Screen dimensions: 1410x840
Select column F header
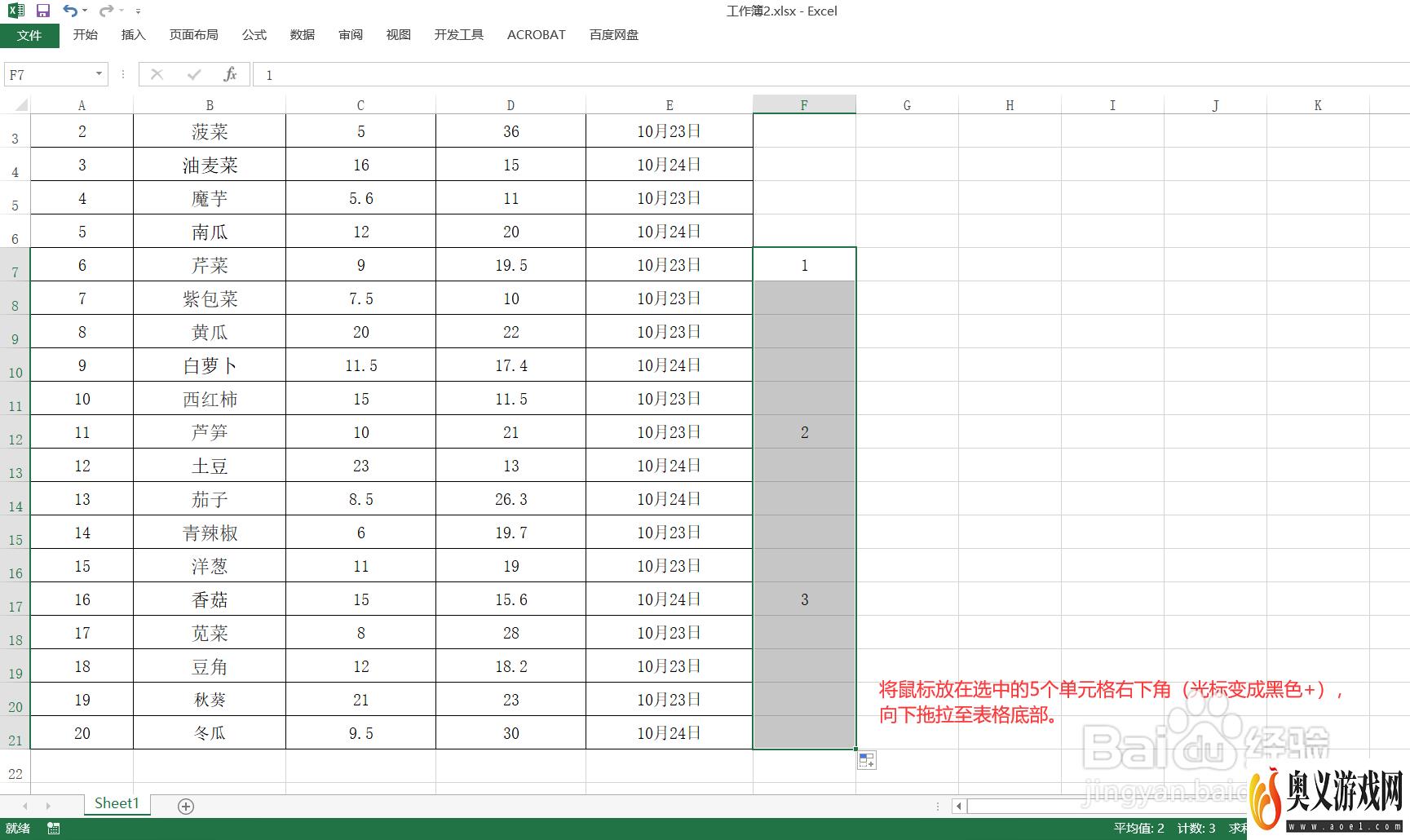pyautogui.click(x=804, y=105)
